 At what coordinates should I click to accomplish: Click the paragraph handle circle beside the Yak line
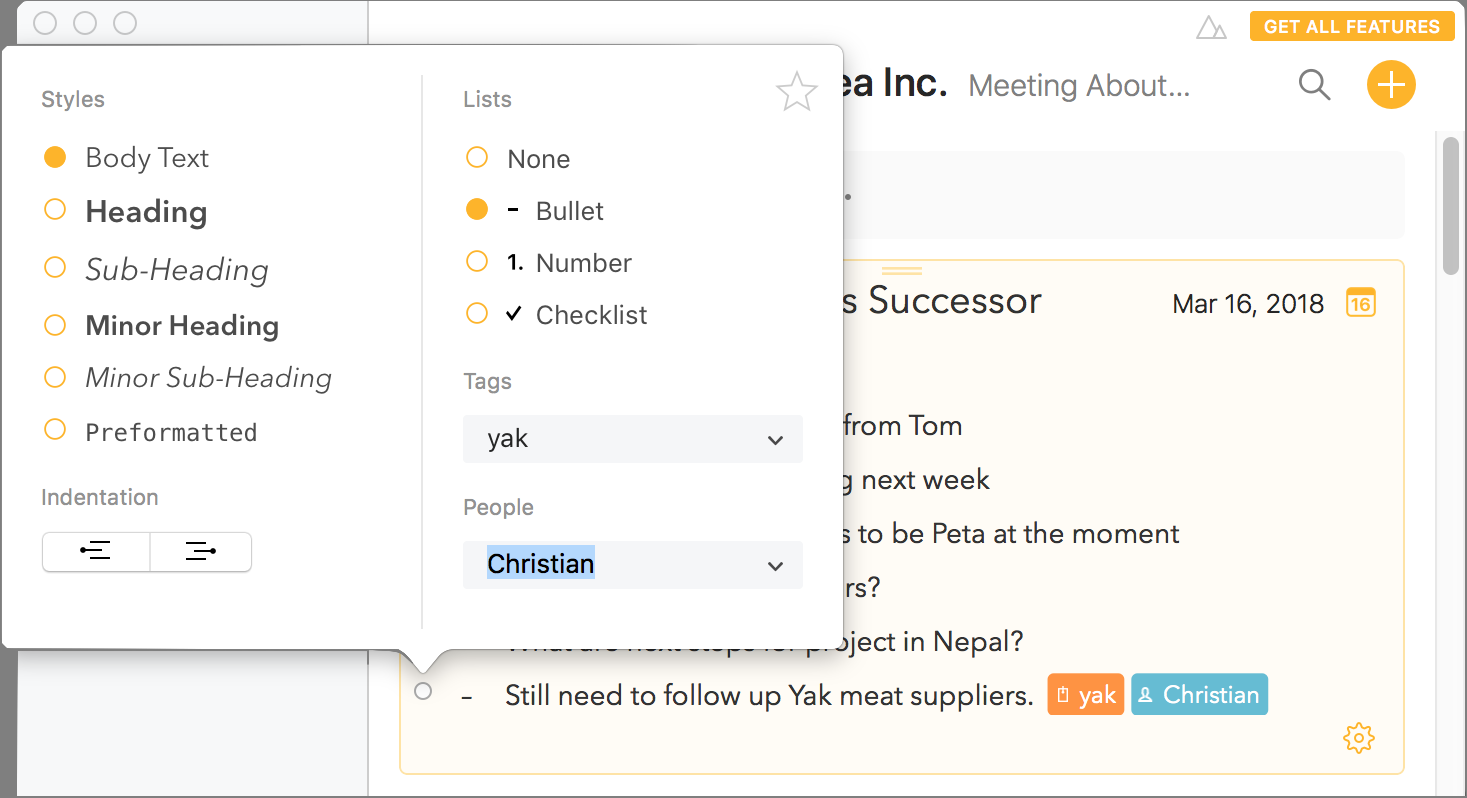pos(423,691)
